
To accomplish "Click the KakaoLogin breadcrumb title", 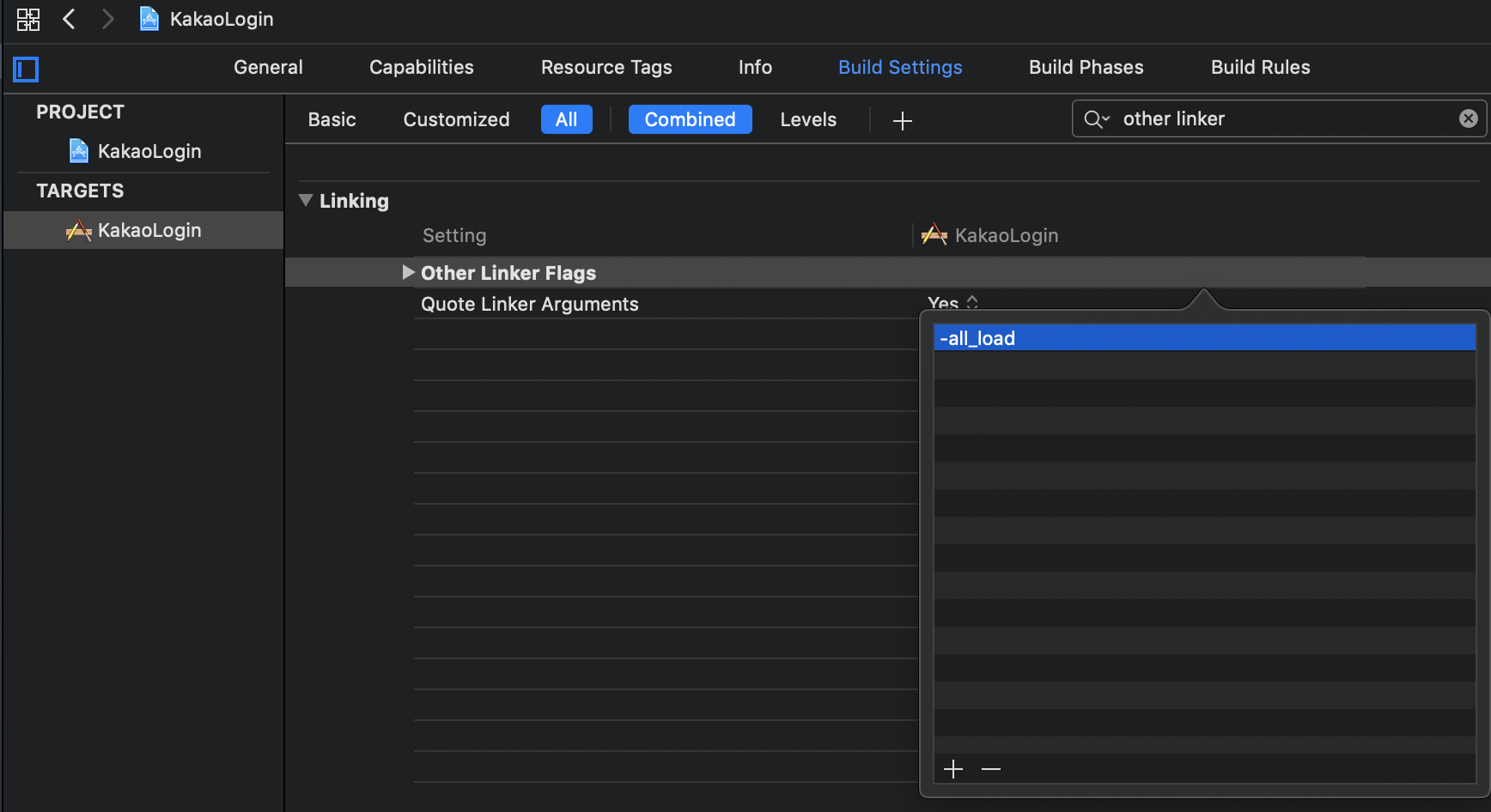I will tap(222, 19).
